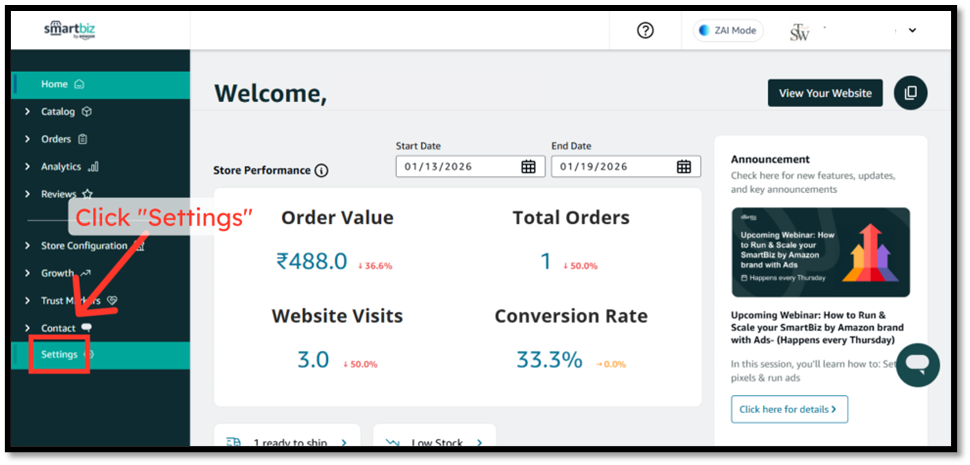Expand the Analytics sidebar section

pyautogui.click(x=61, y=167)
